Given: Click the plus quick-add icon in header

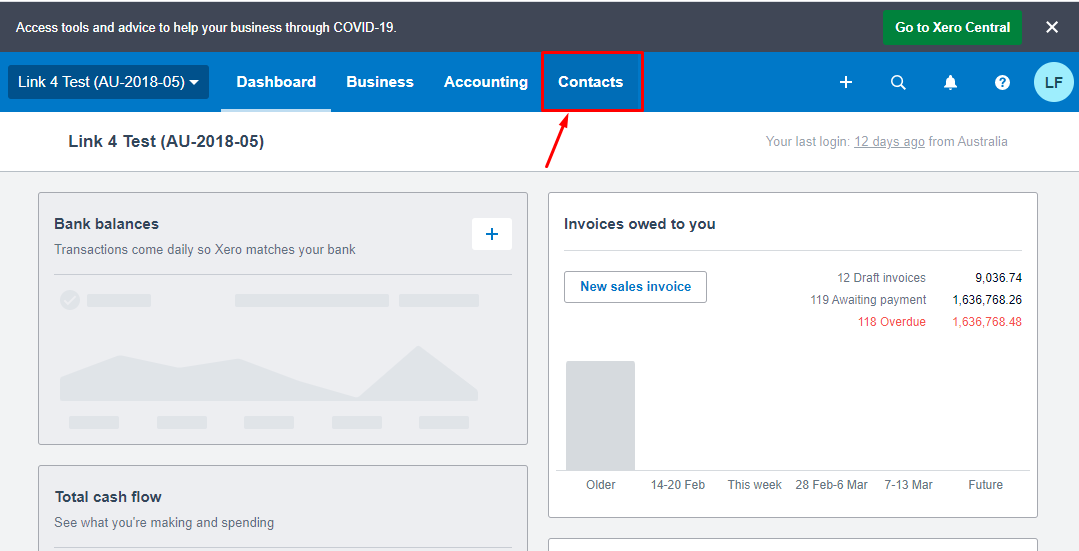Looking at the screenshot, I should coord(846,83).
